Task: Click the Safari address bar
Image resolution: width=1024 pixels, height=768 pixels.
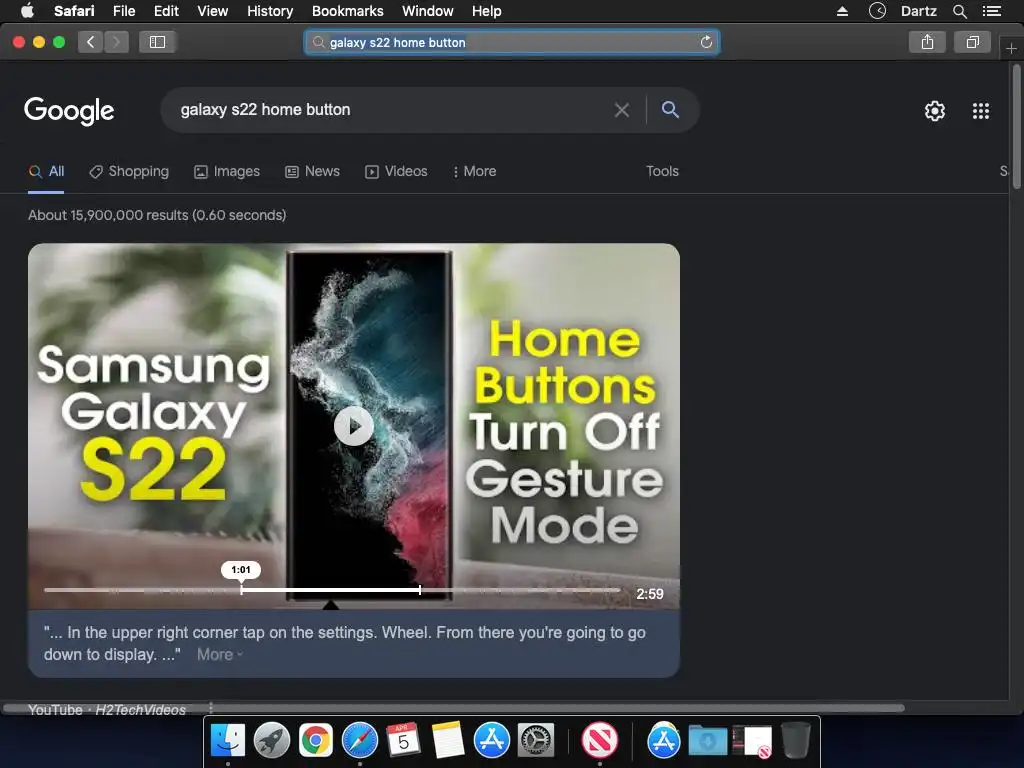Action: coord(512,42)
